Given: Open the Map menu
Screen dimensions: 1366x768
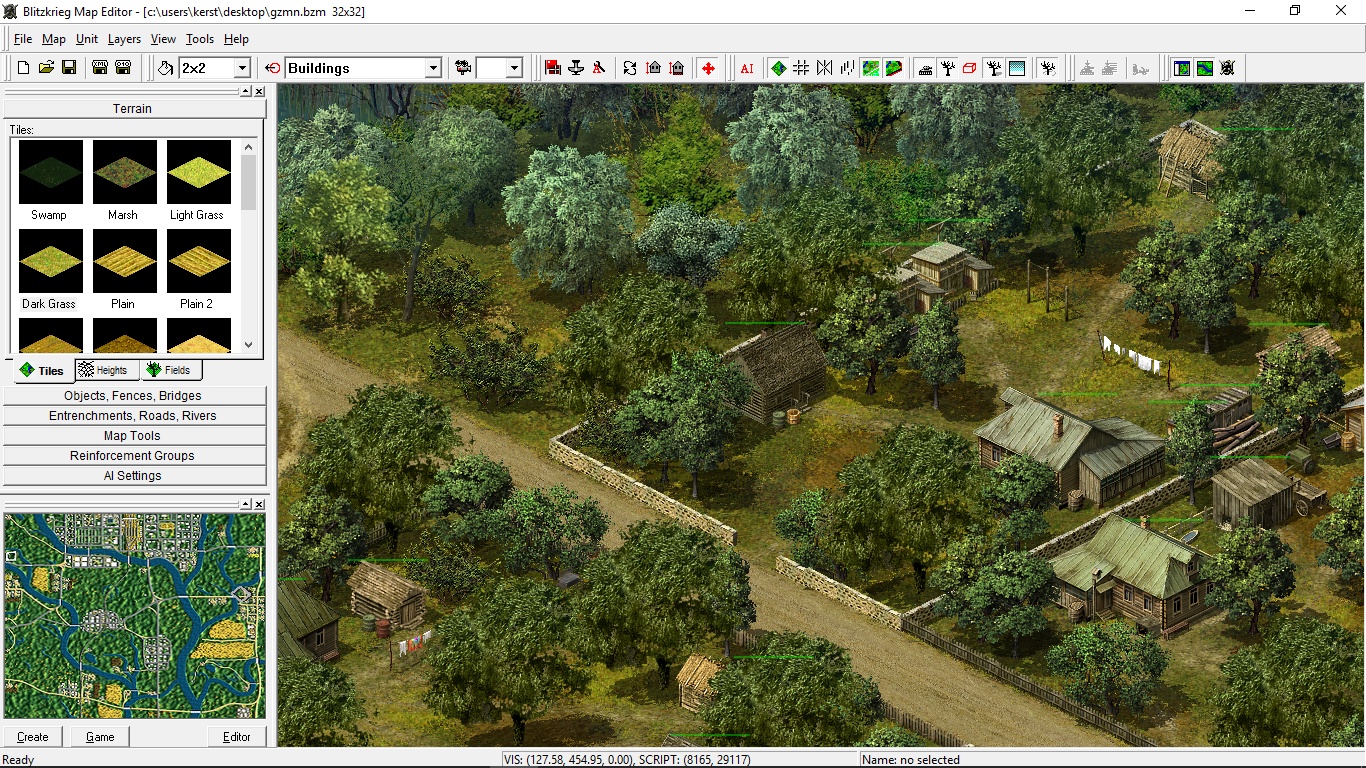Looking at the screenshot, I should [x=54, y=39].
